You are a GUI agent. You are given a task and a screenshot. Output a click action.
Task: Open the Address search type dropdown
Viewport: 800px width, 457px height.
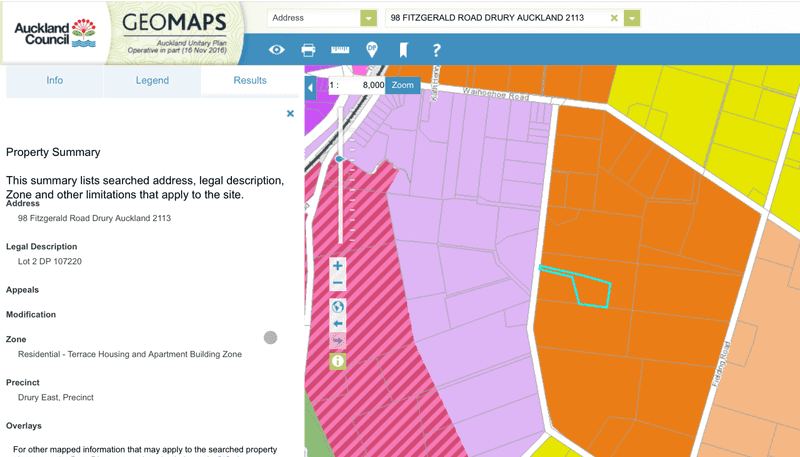point(368,18)
